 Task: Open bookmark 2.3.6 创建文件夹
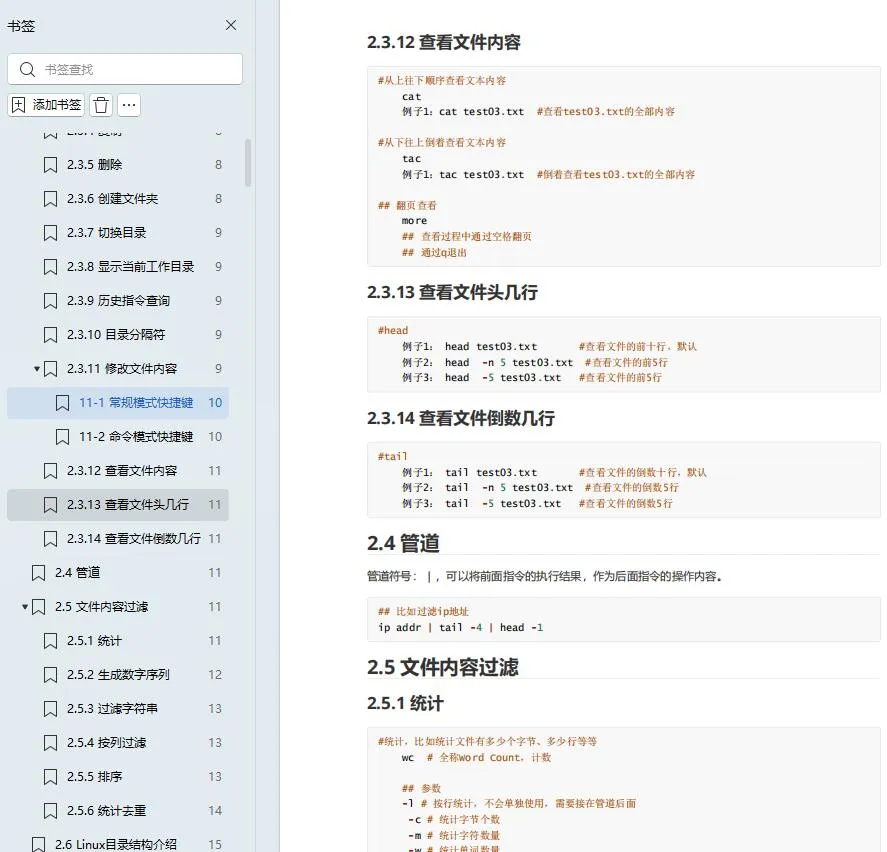click(118, 199)
